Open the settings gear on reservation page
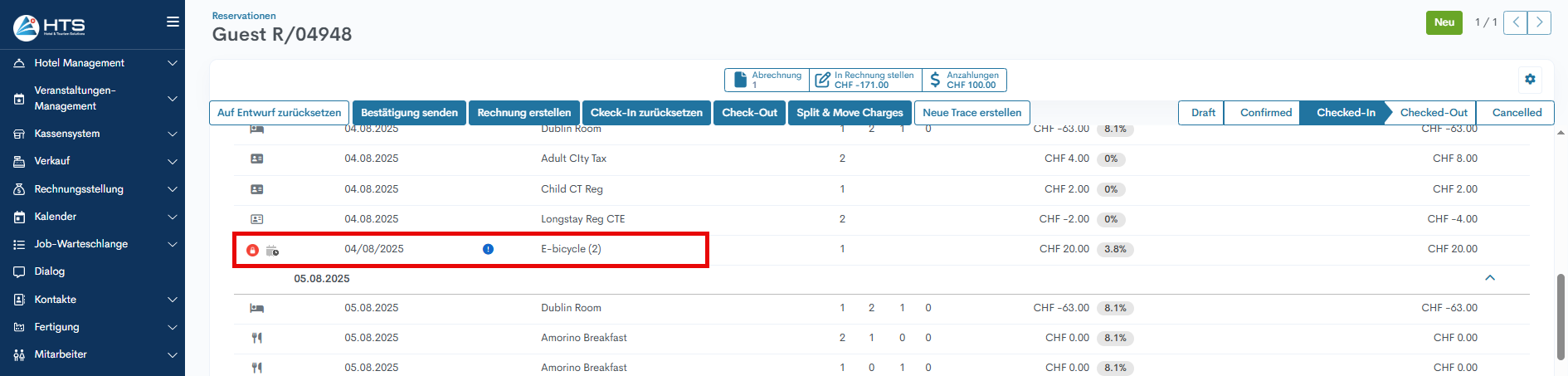1568x376 pixels. tap(1530, 79)
